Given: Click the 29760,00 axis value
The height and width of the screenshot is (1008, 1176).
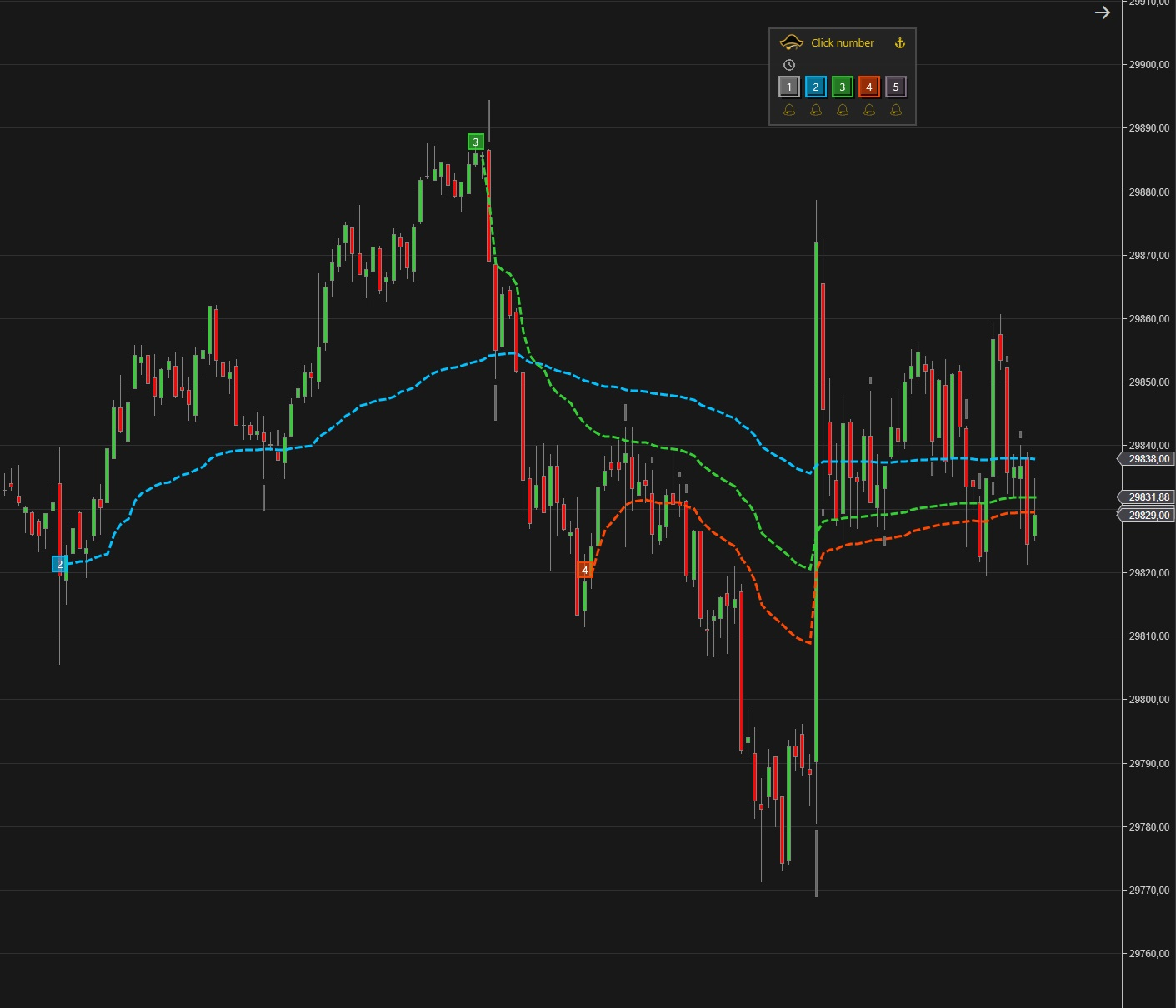Looking at the screenshot, I should 1149,954.
